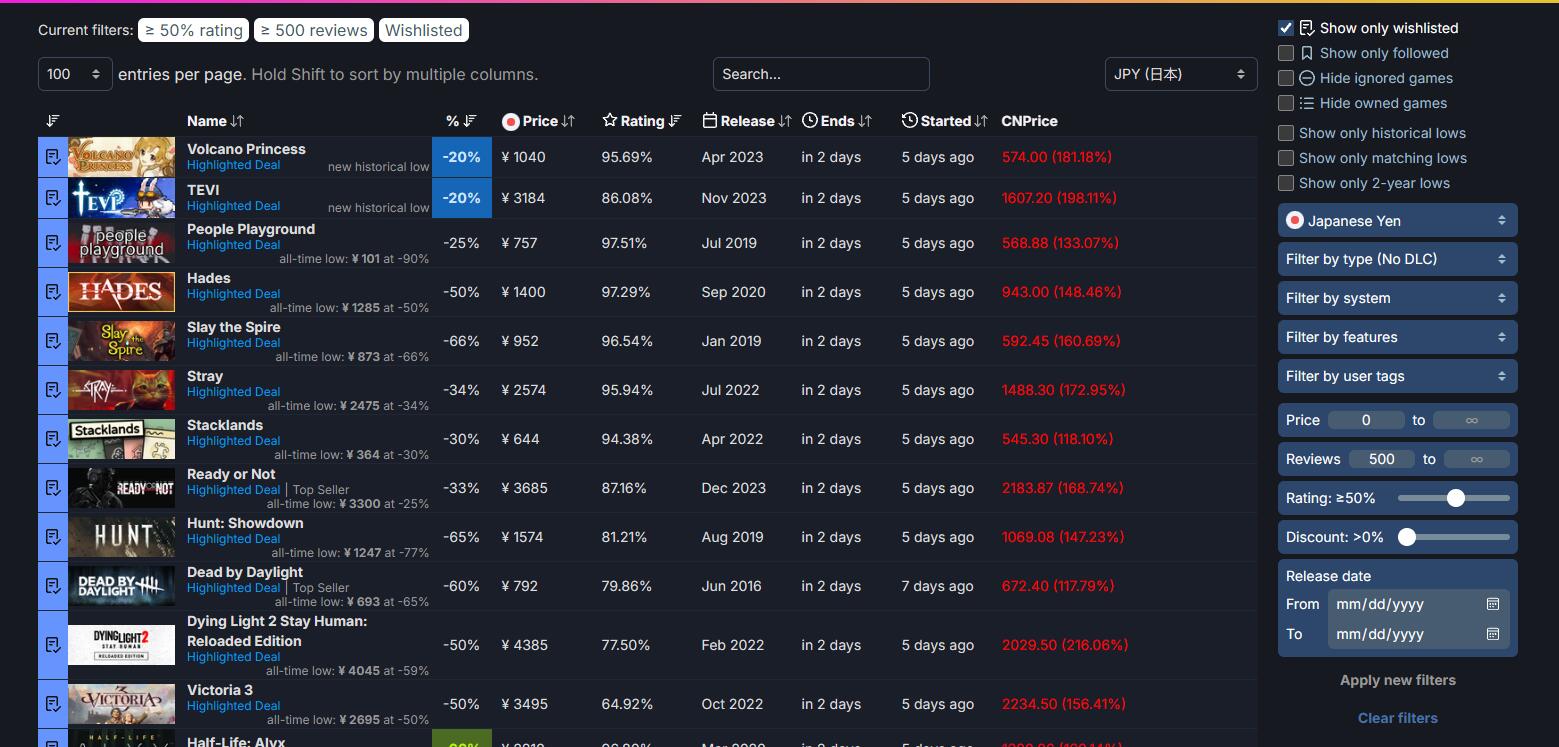The width and height of the screenshot is (1559, 747).
Task: Click the ≥ 500 reviews filter tag
Action: (314, 30)
